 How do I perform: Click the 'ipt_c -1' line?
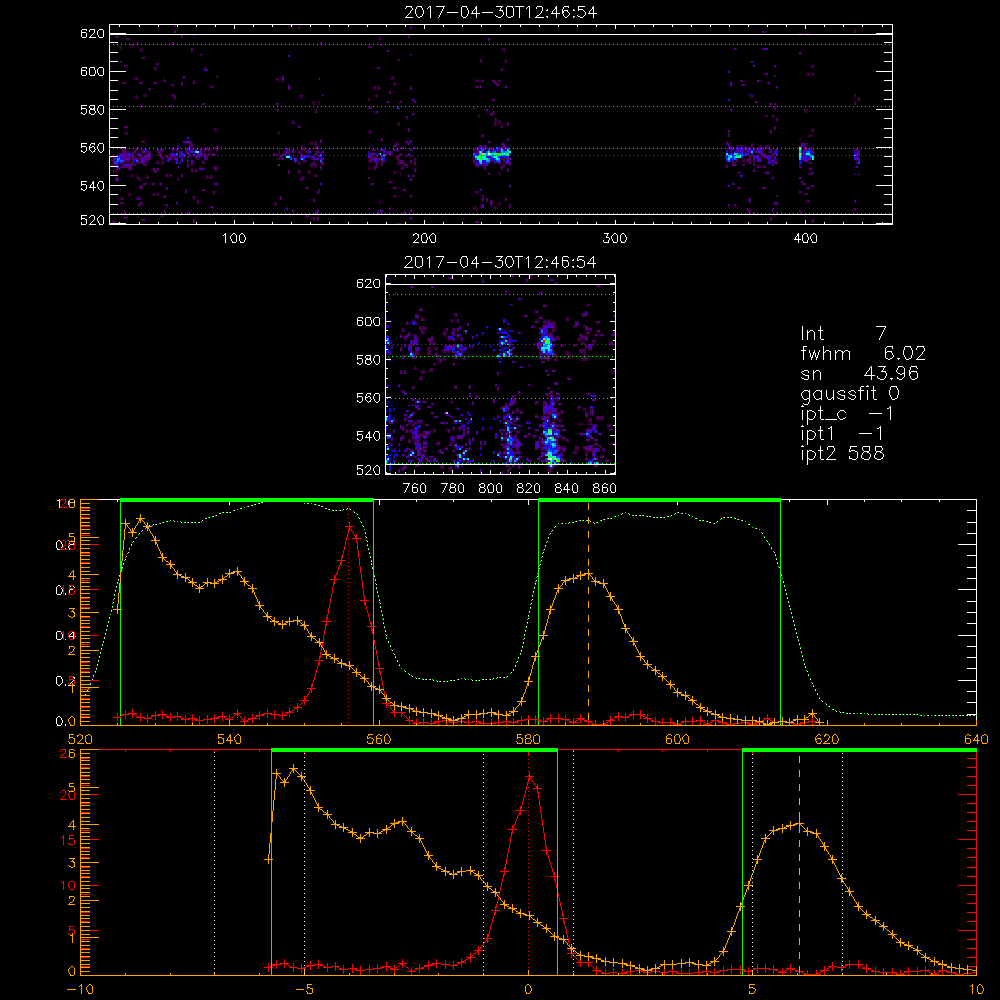[847, 414]
